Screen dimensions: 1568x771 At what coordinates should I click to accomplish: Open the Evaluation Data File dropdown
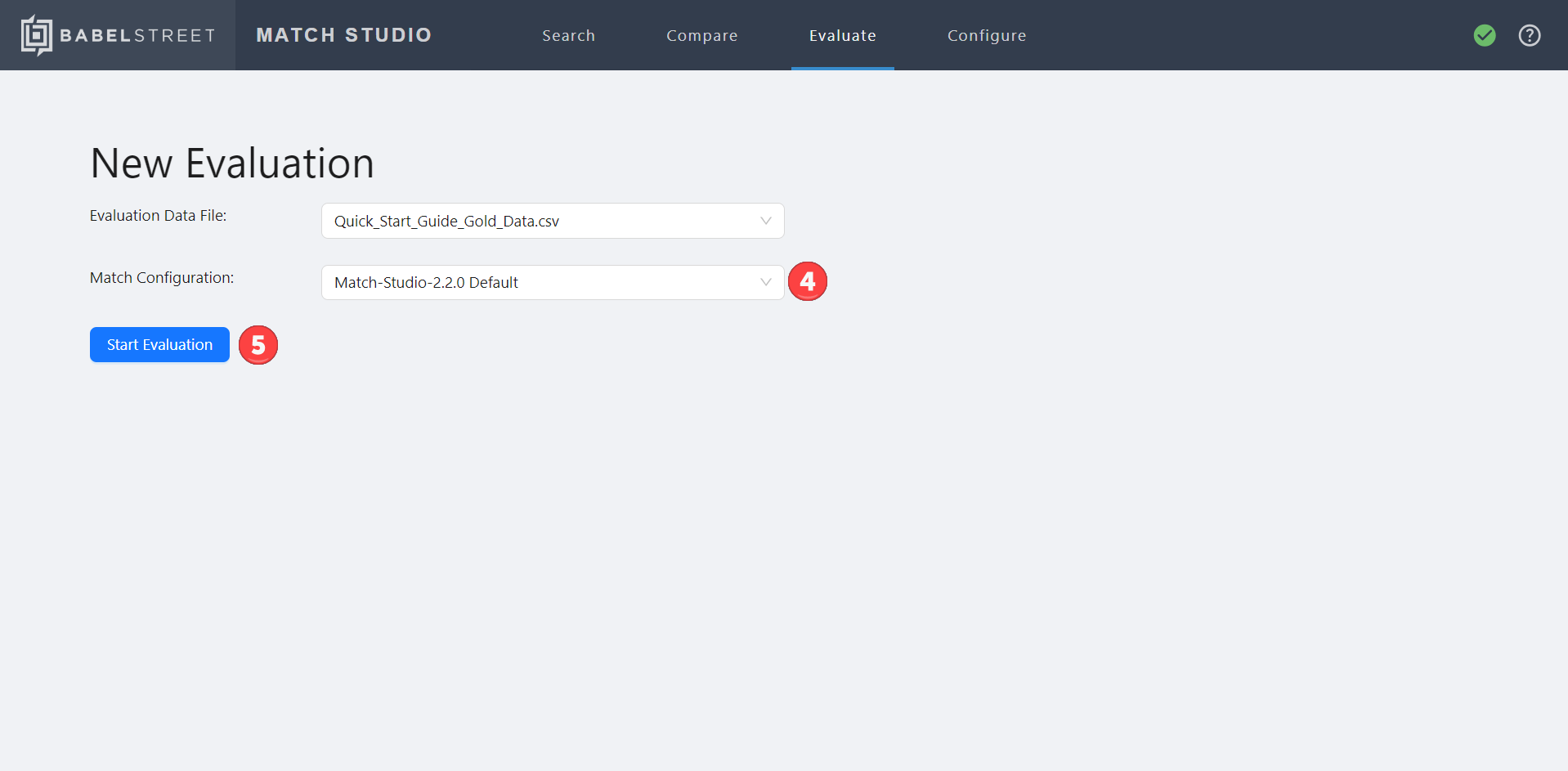553,221
